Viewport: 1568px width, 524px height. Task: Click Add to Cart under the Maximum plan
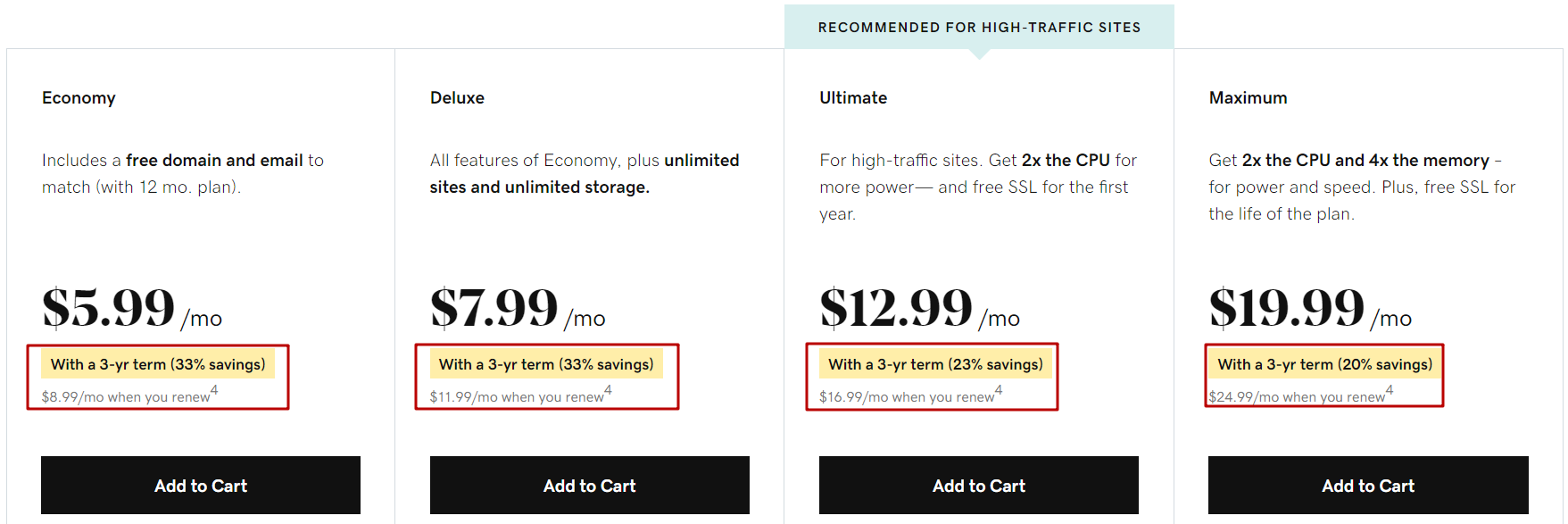[x=1367, y=485]
